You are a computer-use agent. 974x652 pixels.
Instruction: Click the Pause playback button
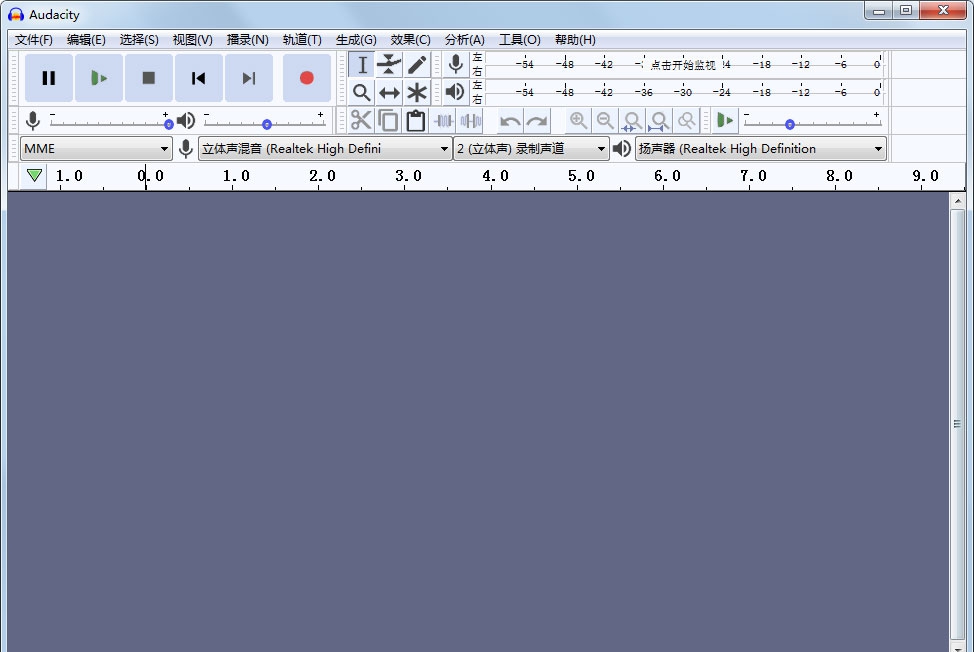(48, 78)
